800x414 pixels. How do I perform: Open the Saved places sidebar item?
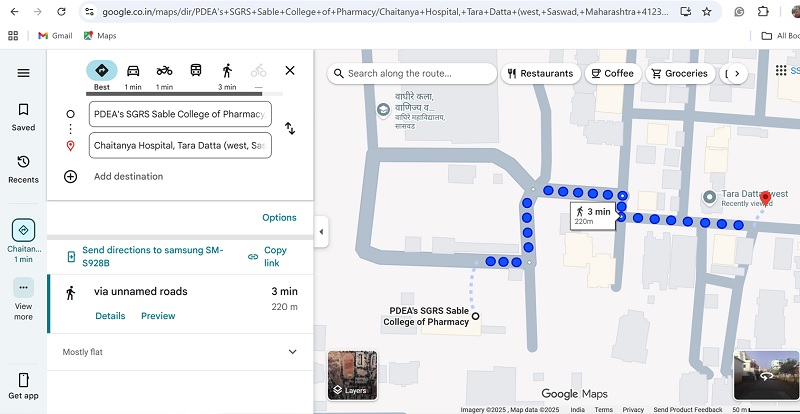tap(23, 117)
